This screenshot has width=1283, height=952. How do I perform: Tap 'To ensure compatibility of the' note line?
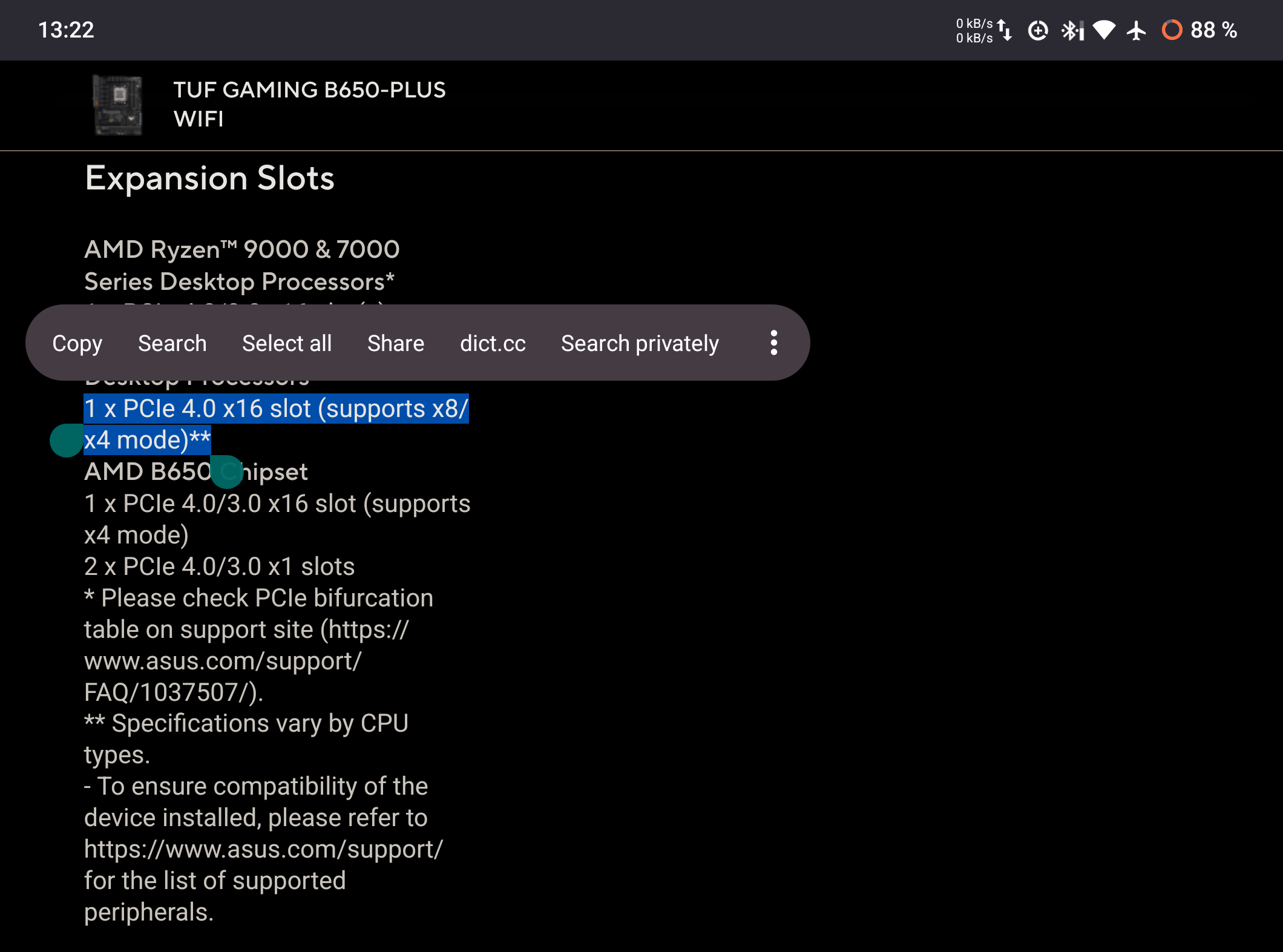(256, 786)
